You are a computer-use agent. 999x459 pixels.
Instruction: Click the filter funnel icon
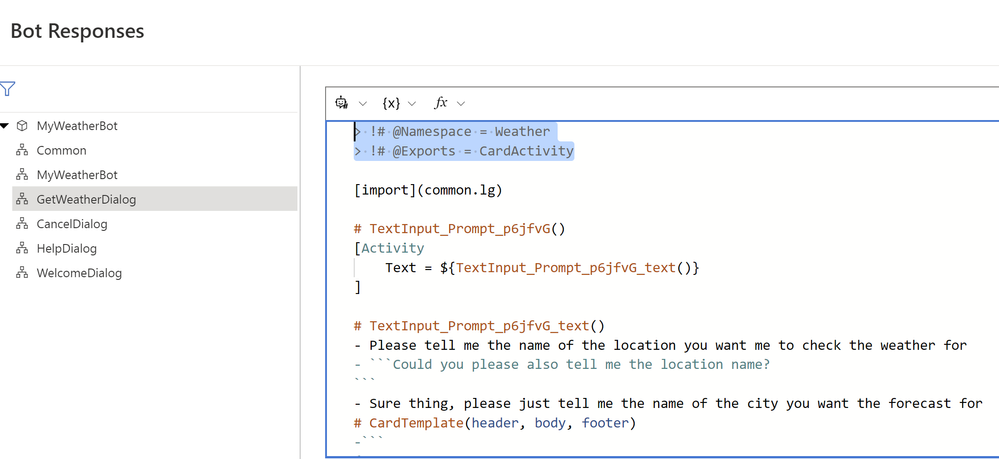(7, 89)
